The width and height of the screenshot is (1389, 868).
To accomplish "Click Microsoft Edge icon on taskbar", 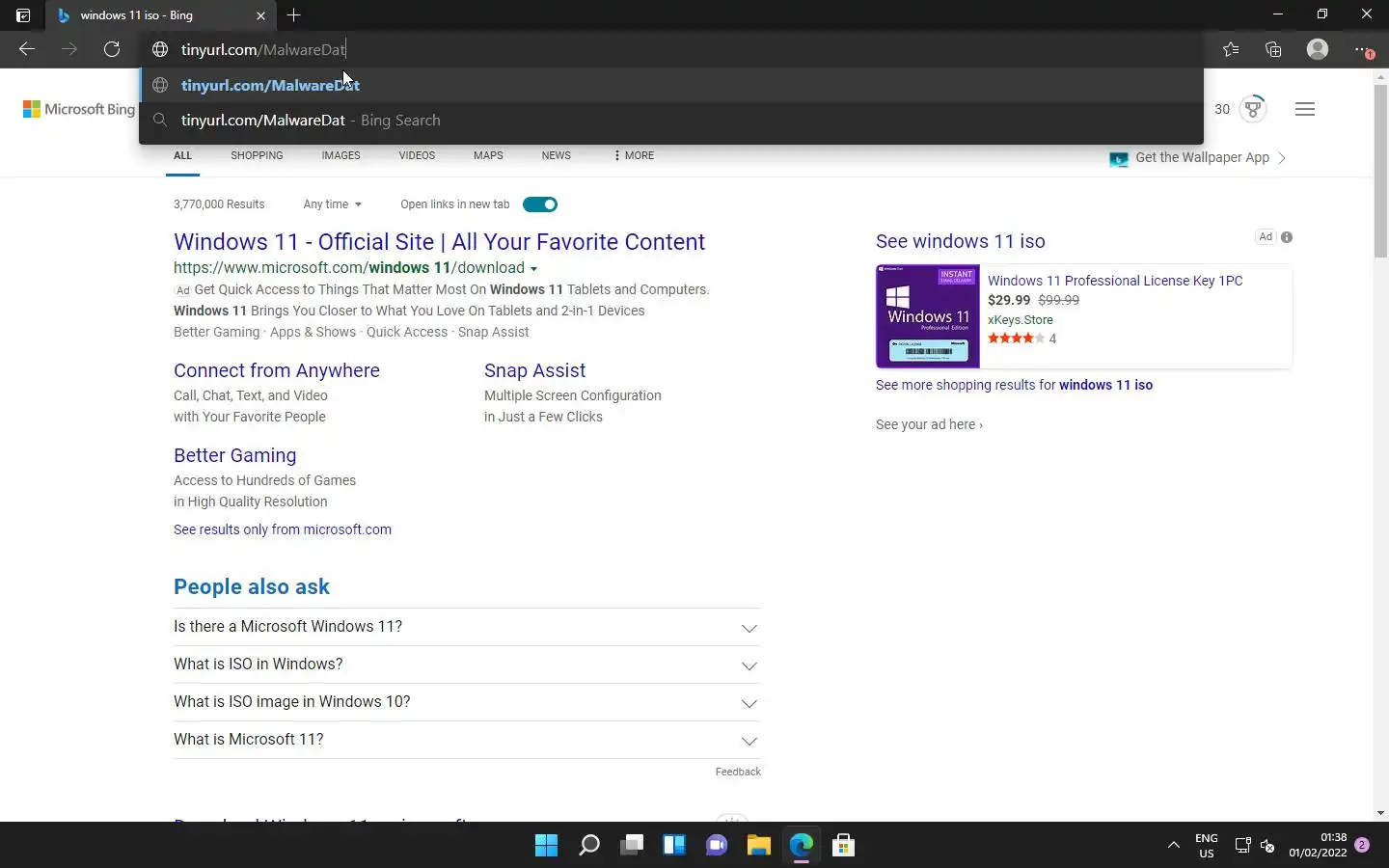I will pos(802,846).
